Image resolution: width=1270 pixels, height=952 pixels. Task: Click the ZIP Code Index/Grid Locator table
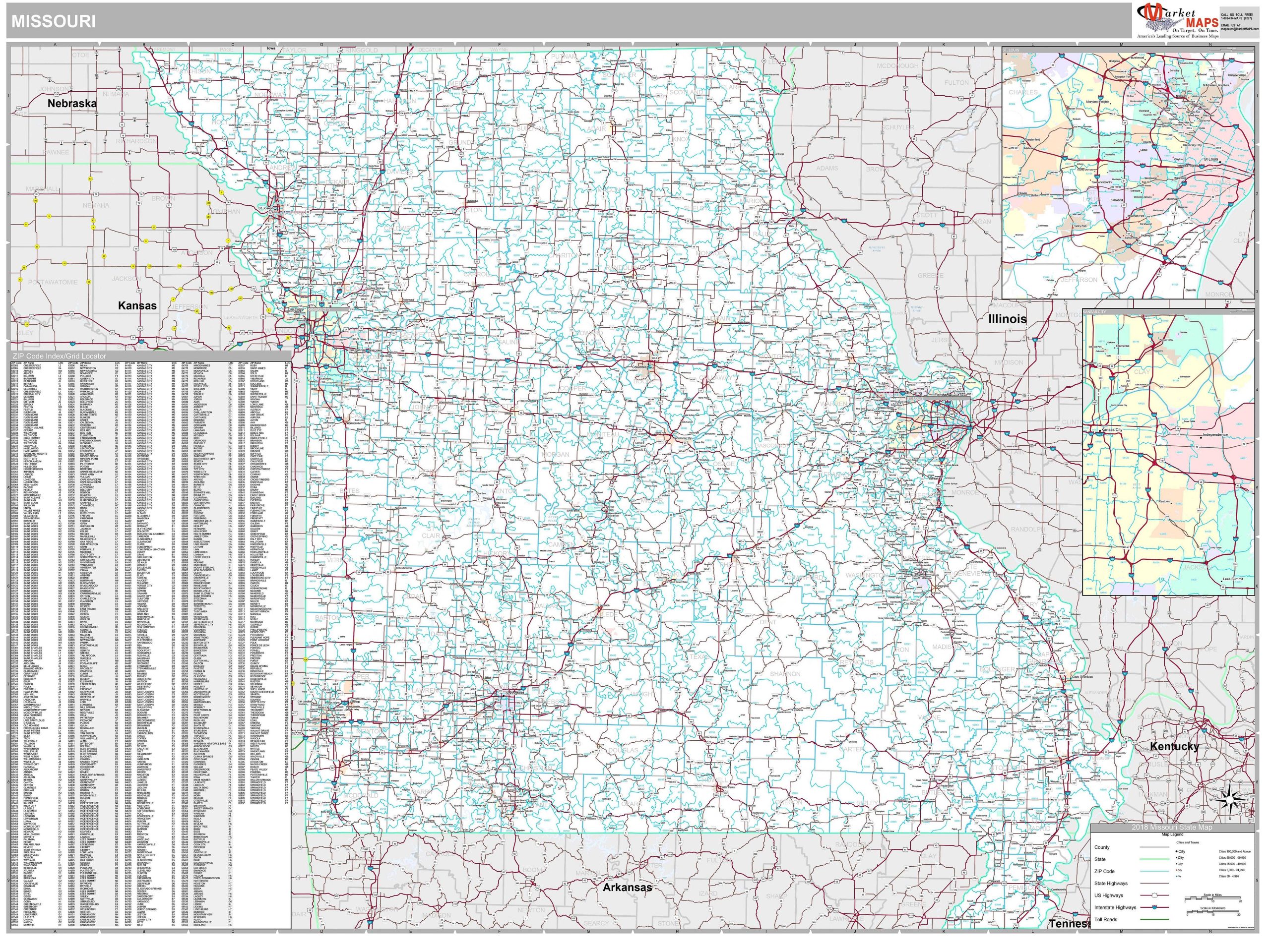pos(150,641)
